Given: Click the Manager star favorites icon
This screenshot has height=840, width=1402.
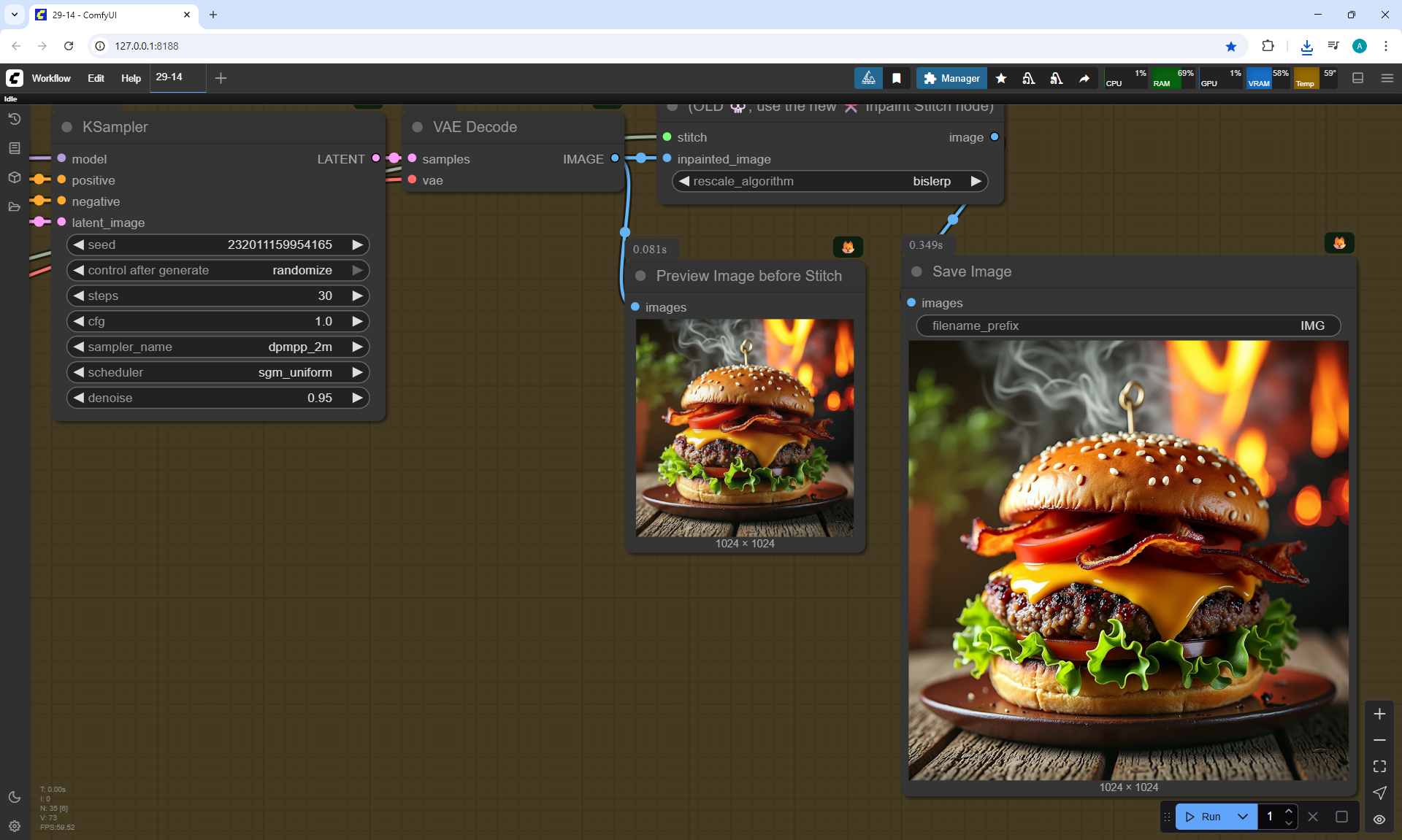Looking at the screenshot, I should click(x=1001, y=78).
